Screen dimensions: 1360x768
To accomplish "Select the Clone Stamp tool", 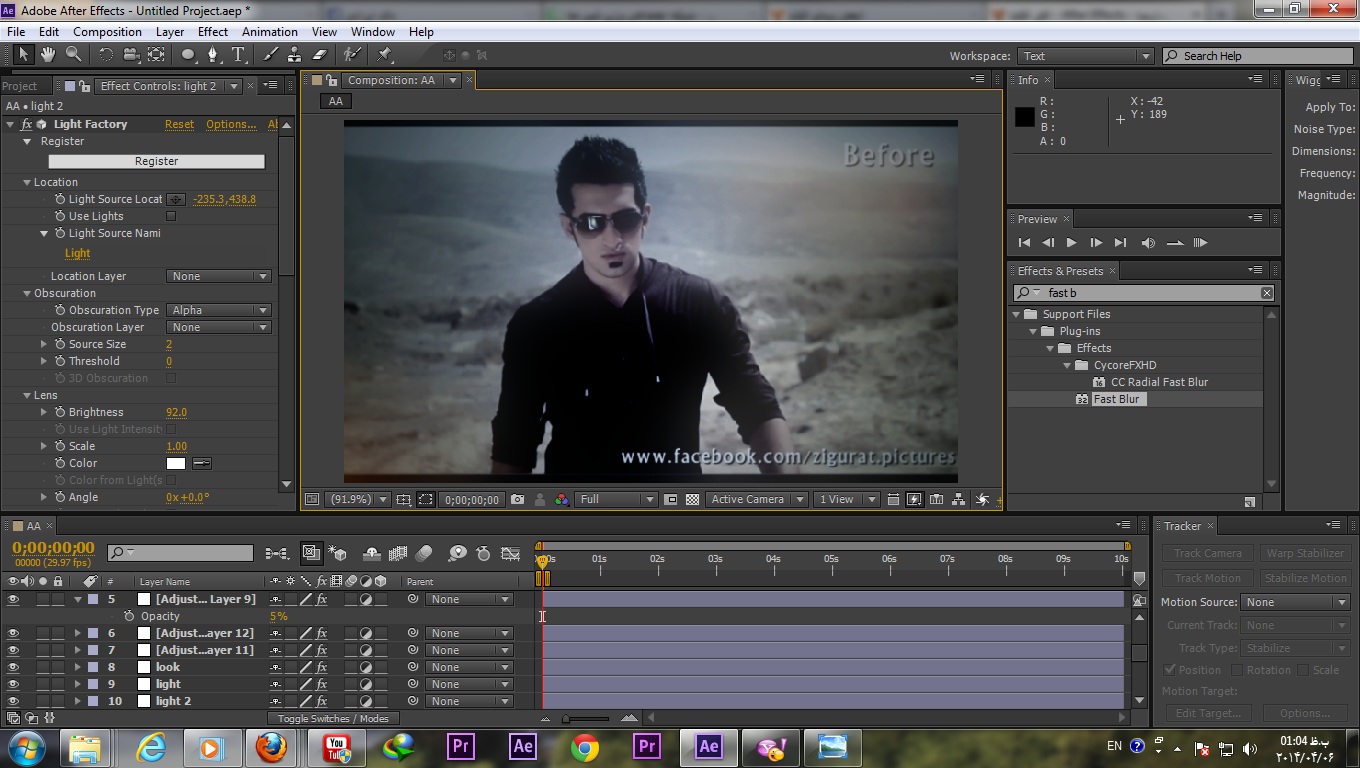I will coord(295,55).
